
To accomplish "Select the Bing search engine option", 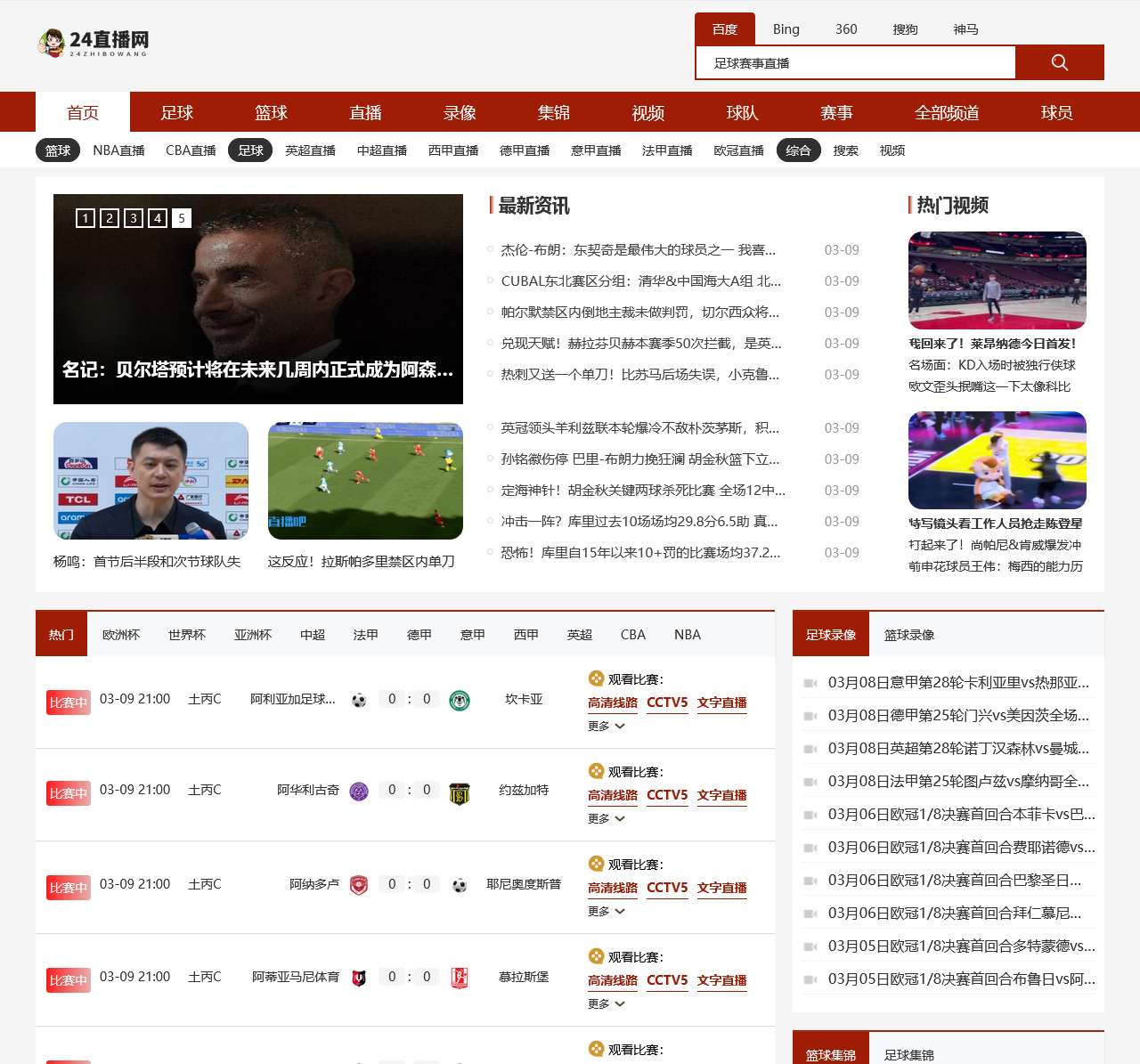I will click(786, 29).
